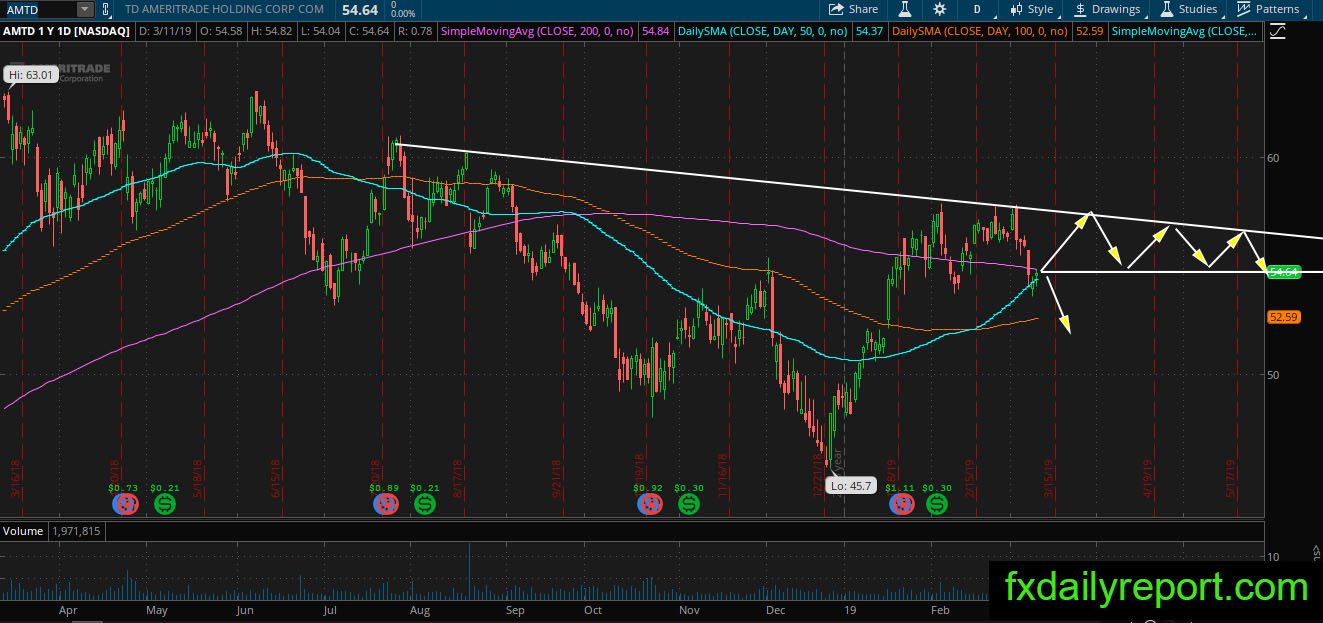Open the Drawings menu
The image size is (1323, 623).
[1107, 9]
